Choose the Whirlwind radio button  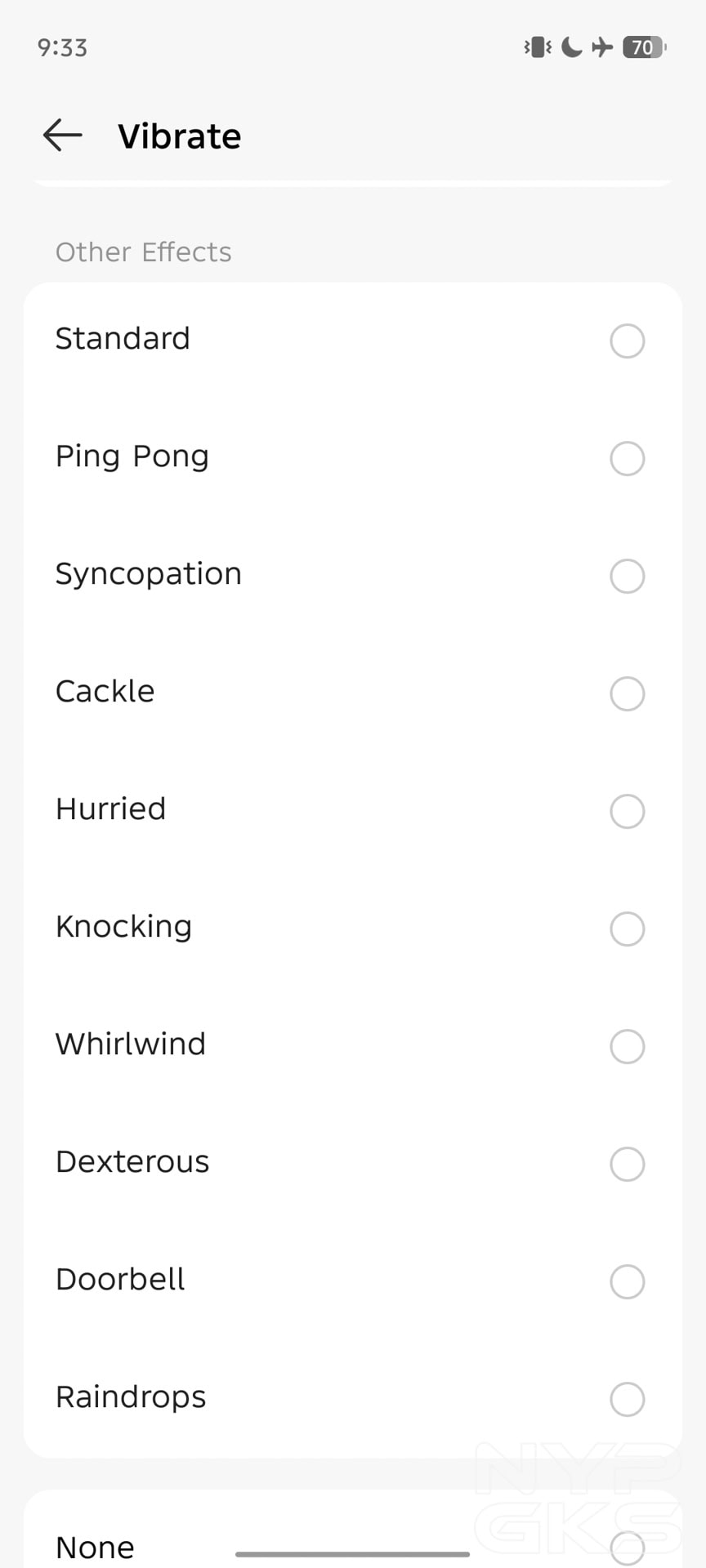click(627, 1046)
